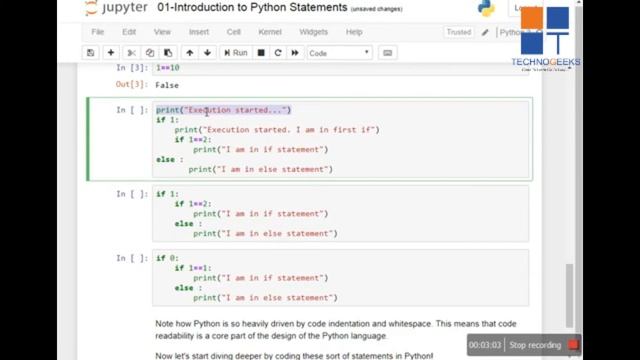
Task: Click the Stop recording button
Action: click(535, 345)
